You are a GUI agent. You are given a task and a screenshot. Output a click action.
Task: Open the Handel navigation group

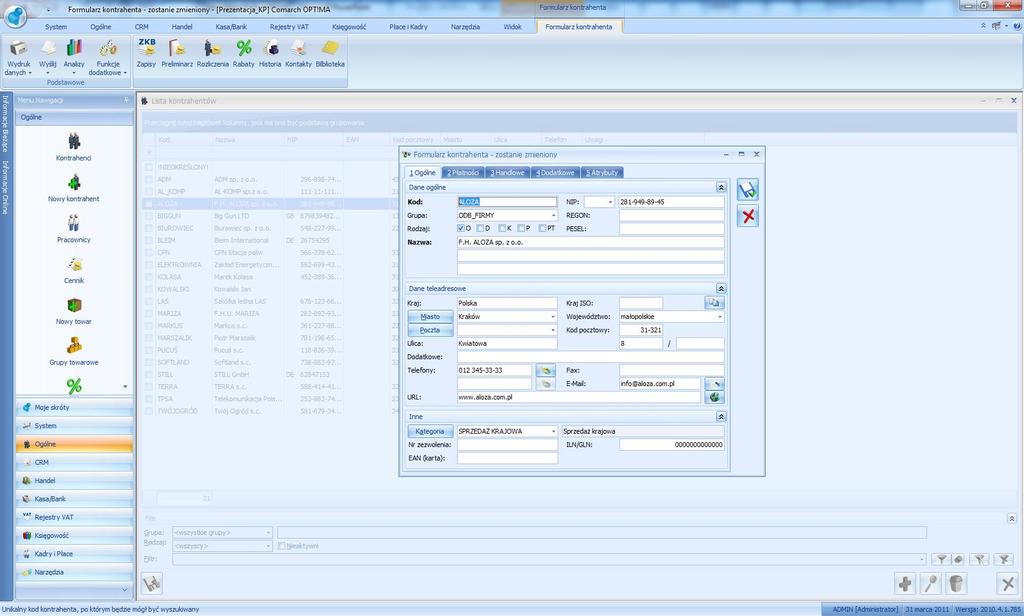[74, 480]
